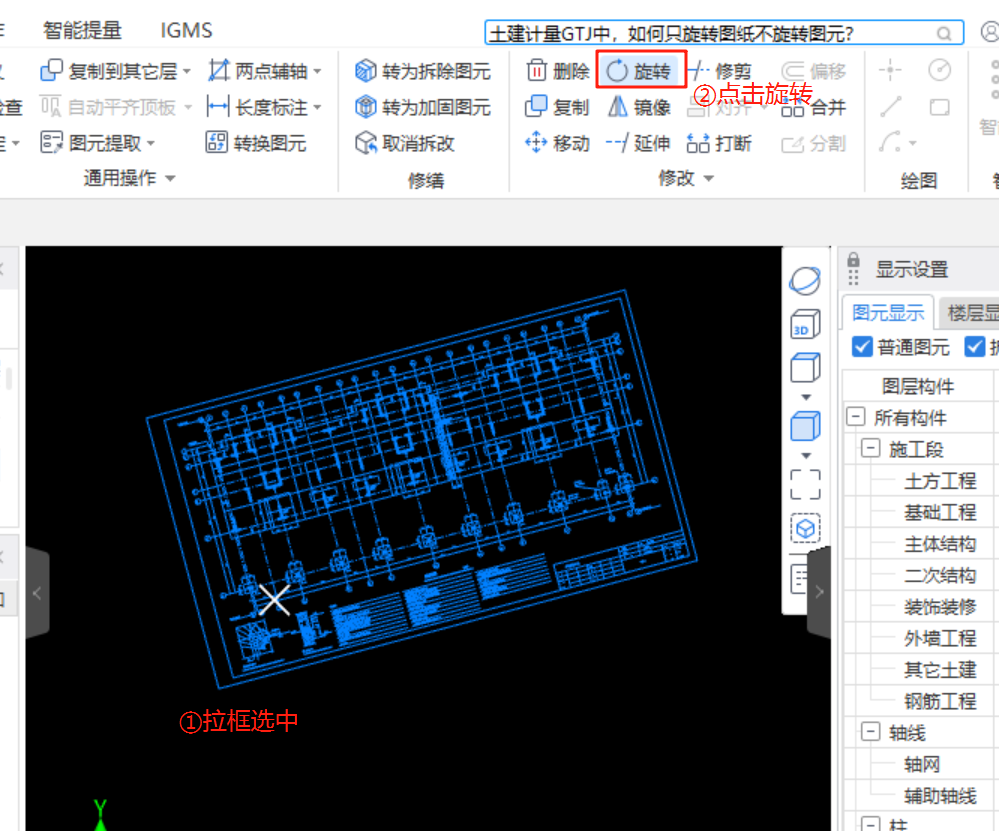Screen dimensions: 999x831
Task: Open the 图元提取 dropdown arrow
Action: (151, 143)
